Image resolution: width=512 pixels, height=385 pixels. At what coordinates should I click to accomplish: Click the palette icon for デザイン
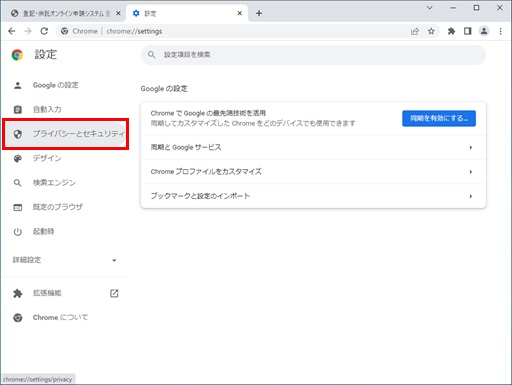(x=18, y=158)
